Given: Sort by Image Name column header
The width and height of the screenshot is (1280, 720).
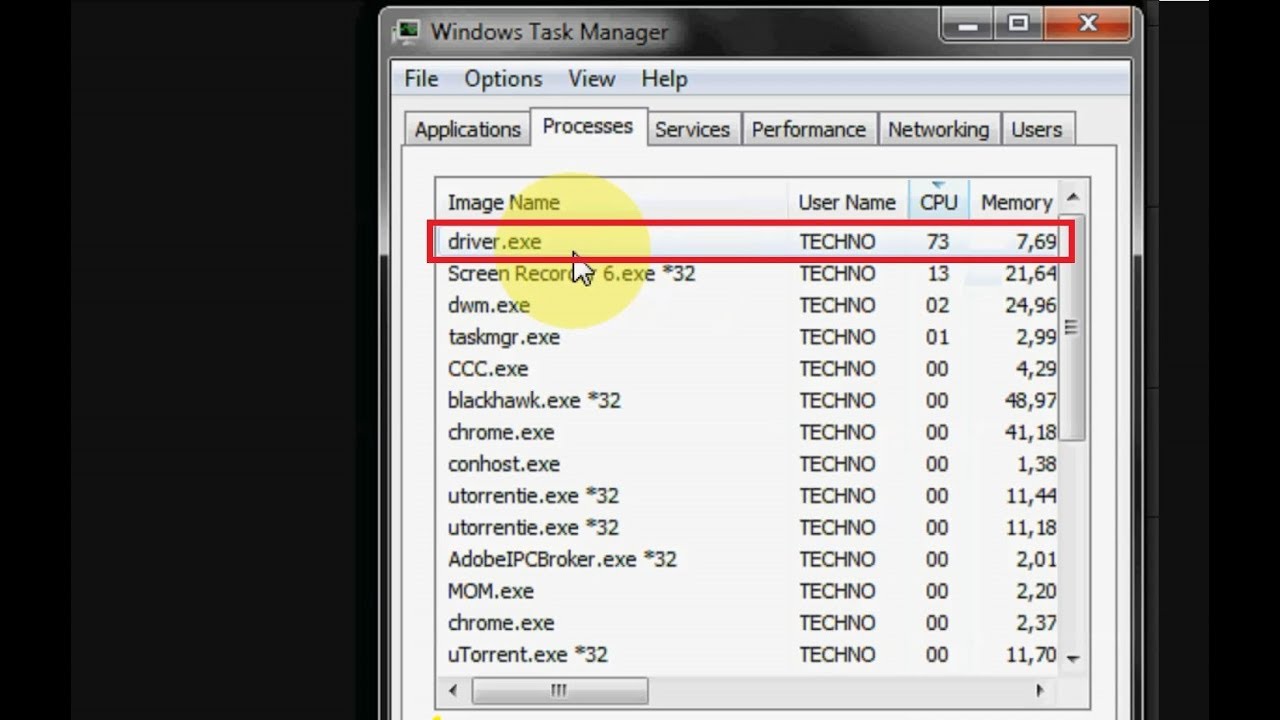Looking at the screenshot, I should click(x=612, y=202).
